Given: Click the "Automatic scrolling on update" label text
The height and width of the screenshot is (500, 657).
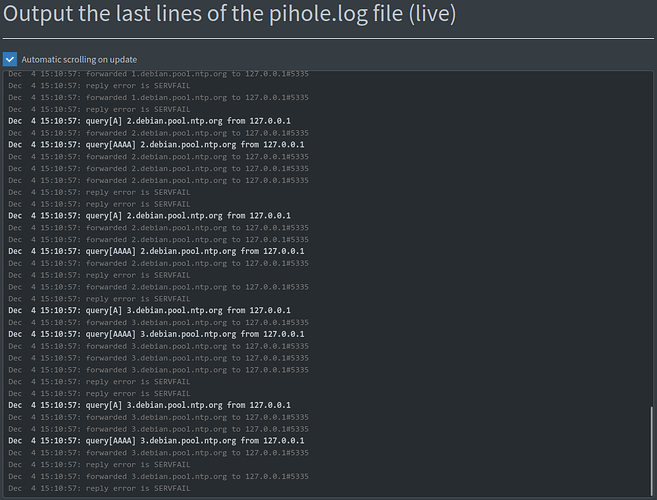Looking at the screenshot, I should click(79, 60).
